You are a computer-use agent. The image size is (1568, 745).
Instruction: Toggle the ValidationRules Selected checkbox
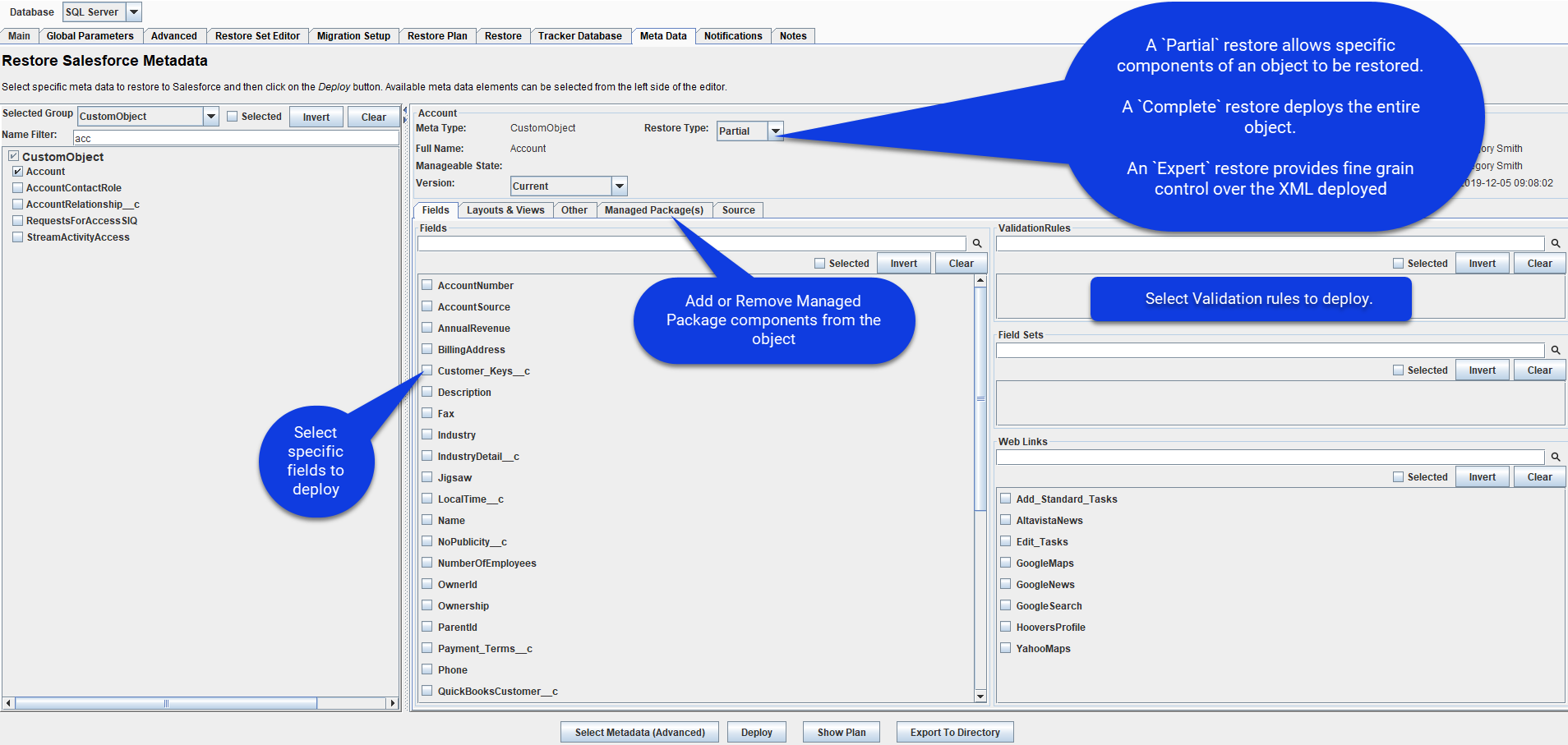(1399, 264)
